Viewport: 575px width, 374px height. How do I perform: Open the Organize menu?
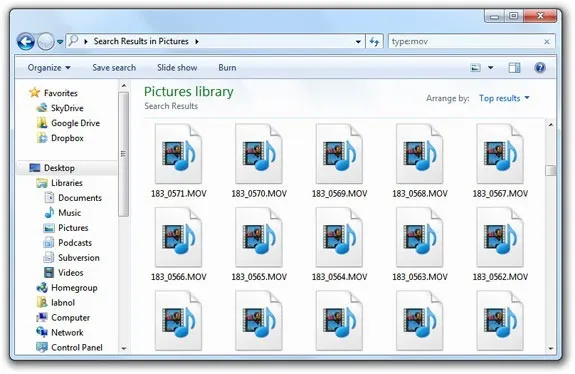point(49,68)
